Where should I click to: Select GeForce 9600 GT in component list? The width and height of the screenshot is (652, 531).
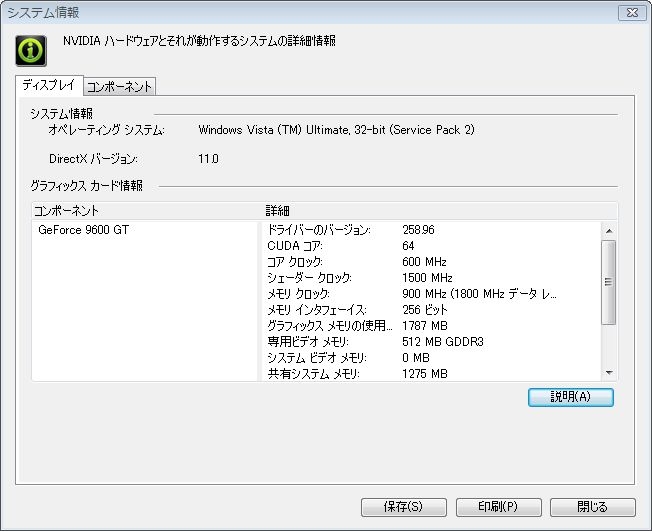pos(84,230)
